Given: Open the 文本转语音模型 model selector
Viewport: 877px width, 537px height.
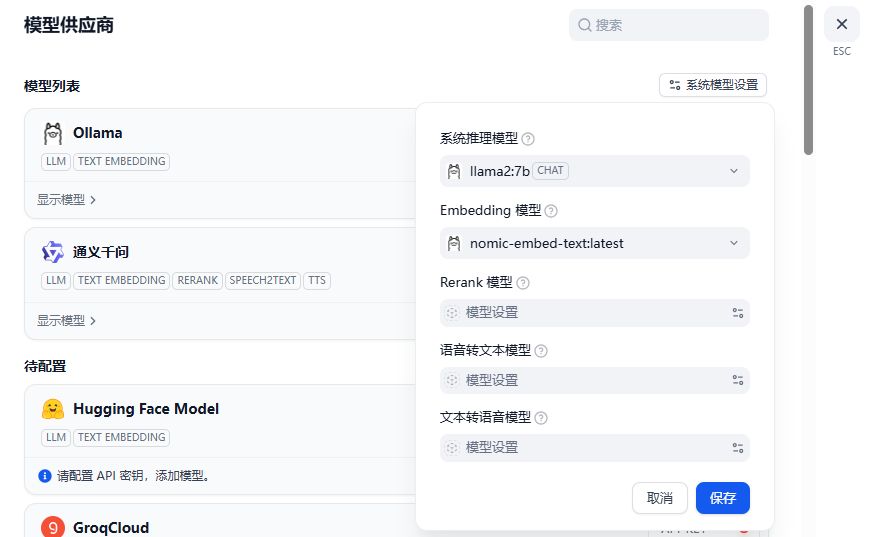Looking at the screenshot, I should (x=595, y=447).
